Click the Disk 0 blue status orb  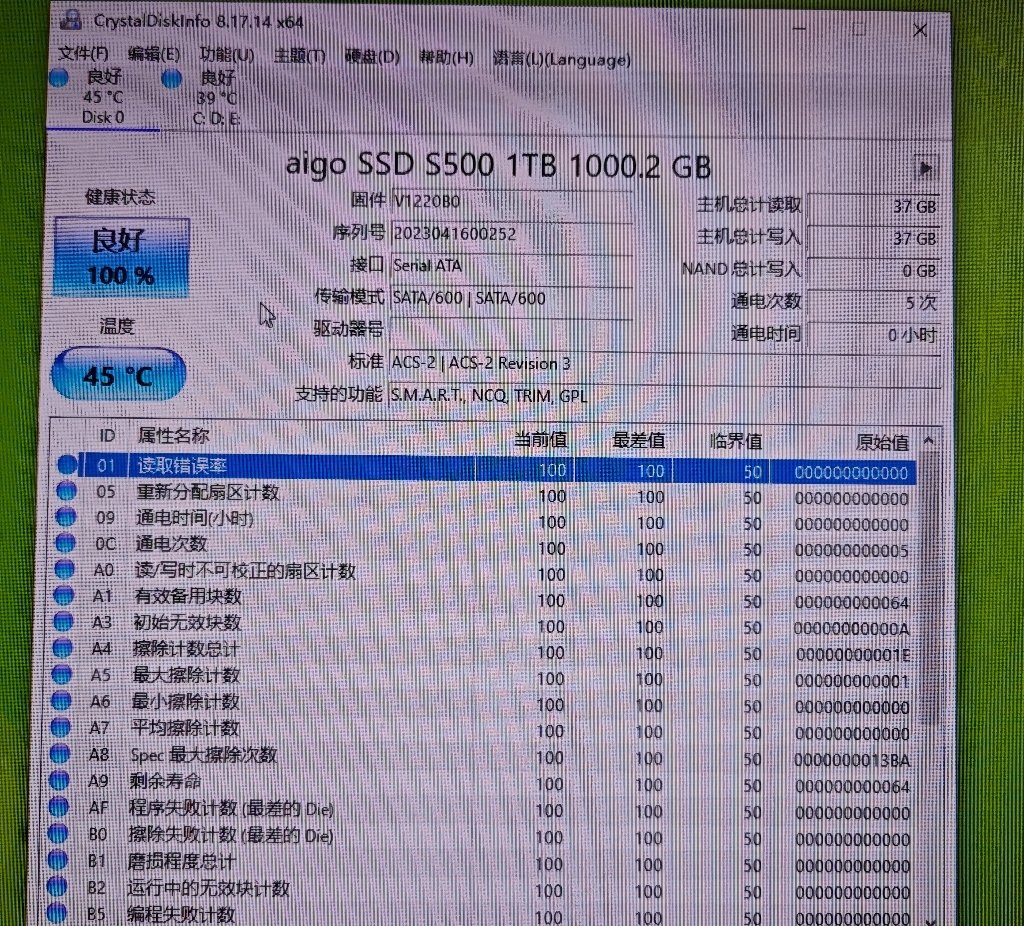coord(59,78)
